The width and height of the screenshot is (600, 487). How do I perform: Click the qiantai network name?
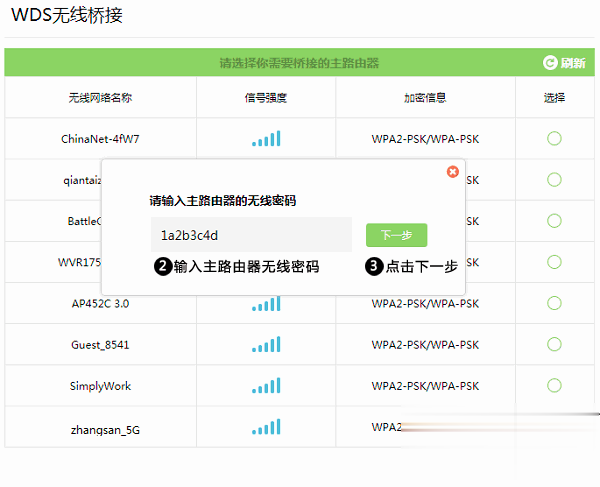[82, 180]
